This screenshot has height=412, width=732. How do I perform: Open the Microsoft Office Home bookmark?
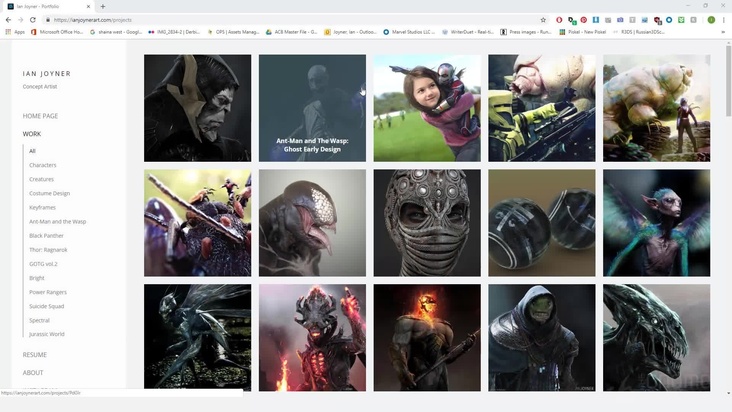[60, 32]
